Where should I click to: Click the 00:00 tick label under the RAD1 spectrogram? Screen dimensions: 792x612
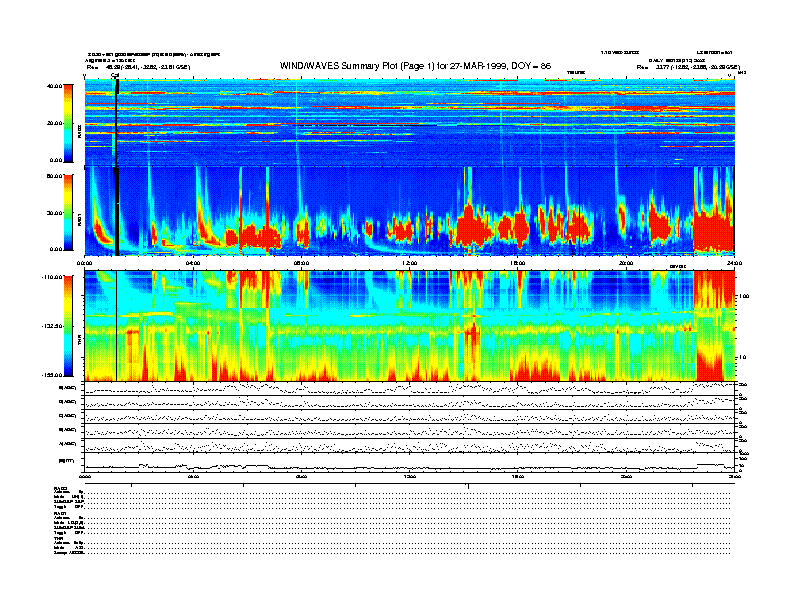84,263
